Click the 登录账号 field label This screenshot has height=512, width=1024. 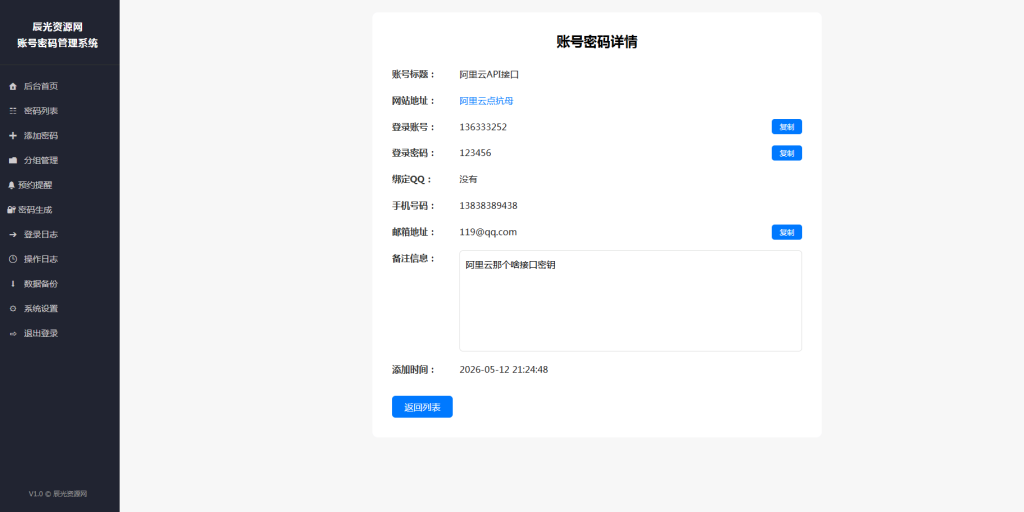point(413,127)
